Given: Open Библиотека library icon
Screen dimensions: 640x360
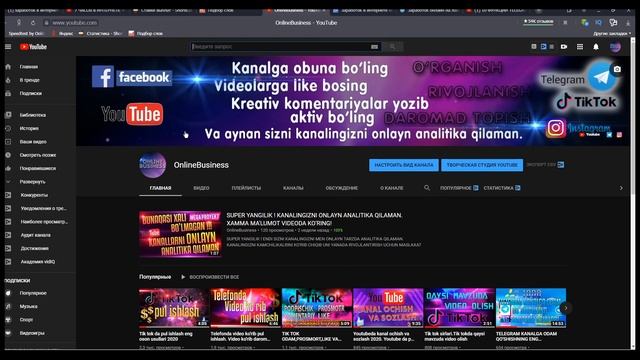Looking at the screenshot, I should click(x=8, y=115).
